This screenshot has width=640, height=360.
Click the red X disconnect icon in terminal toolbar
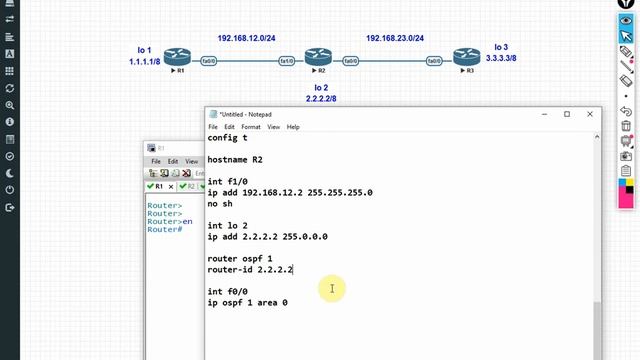pyautogui.click(x=187, y=173)
